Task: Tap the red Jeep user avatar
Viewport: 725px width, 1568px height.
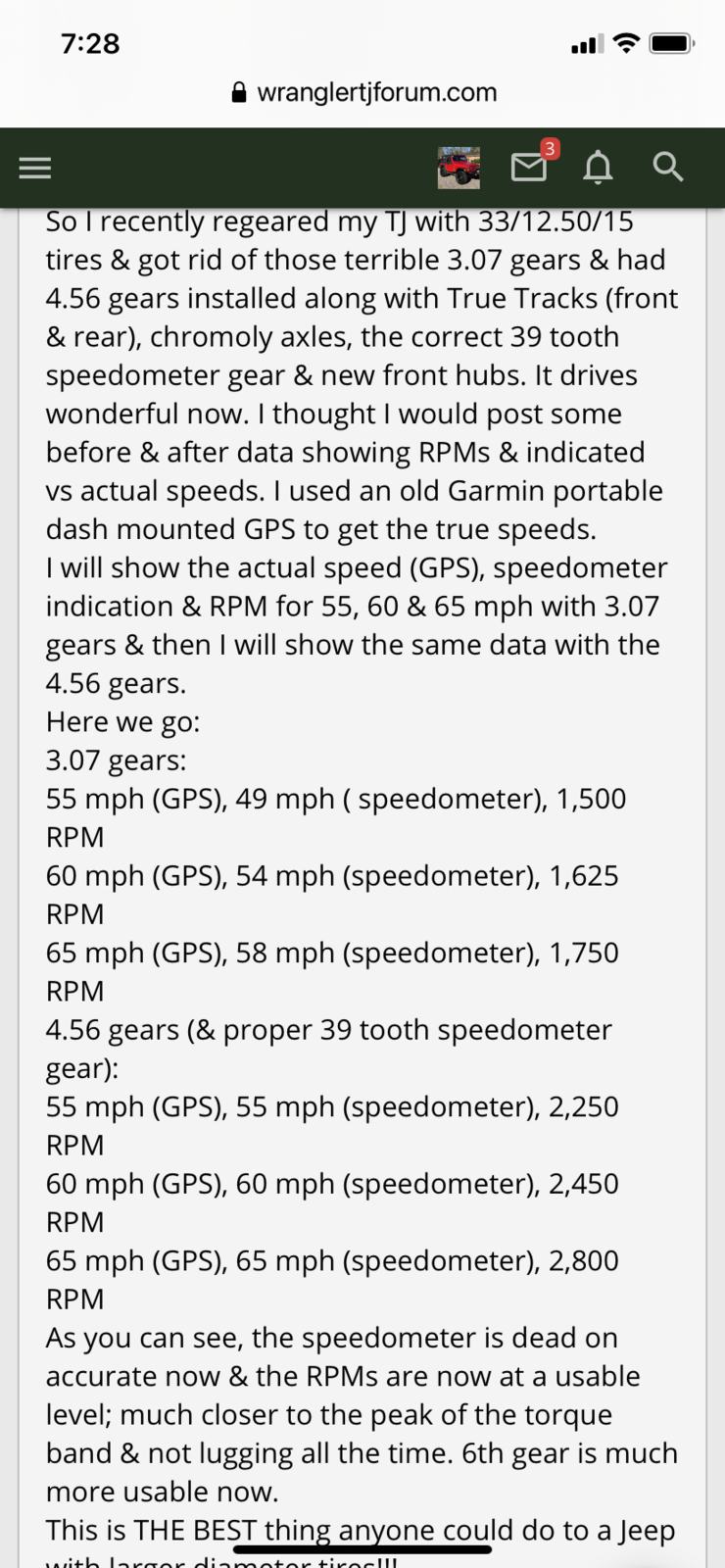Action: click(459, 168)
